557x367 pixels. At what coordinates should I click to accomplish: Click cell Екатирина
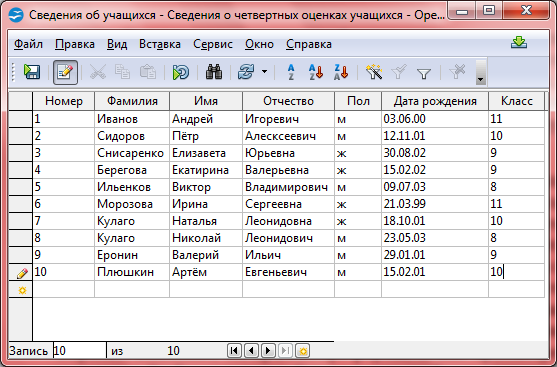pos(206,170)
